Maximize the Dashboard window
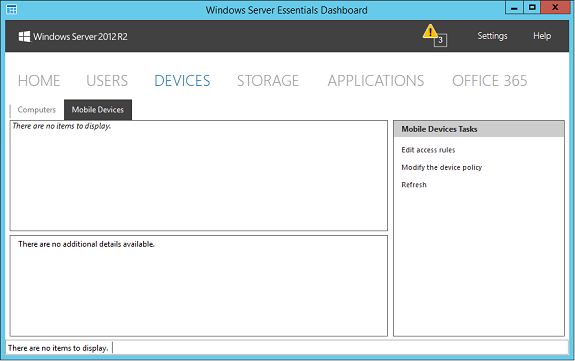The height and width of the screenshot is (361, 575). click(x=532, y=8)
